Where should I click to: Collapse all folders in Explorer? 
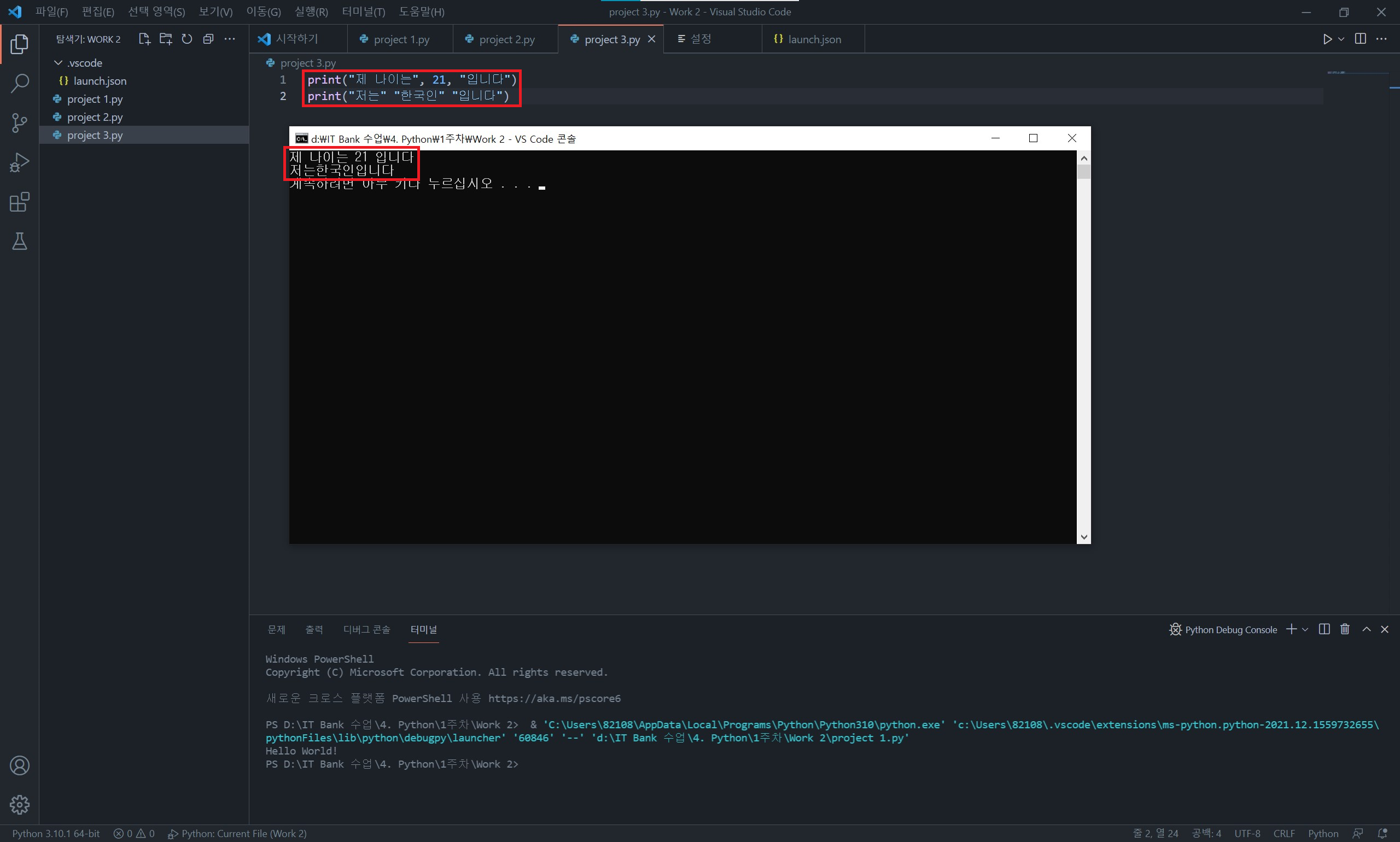208,39
